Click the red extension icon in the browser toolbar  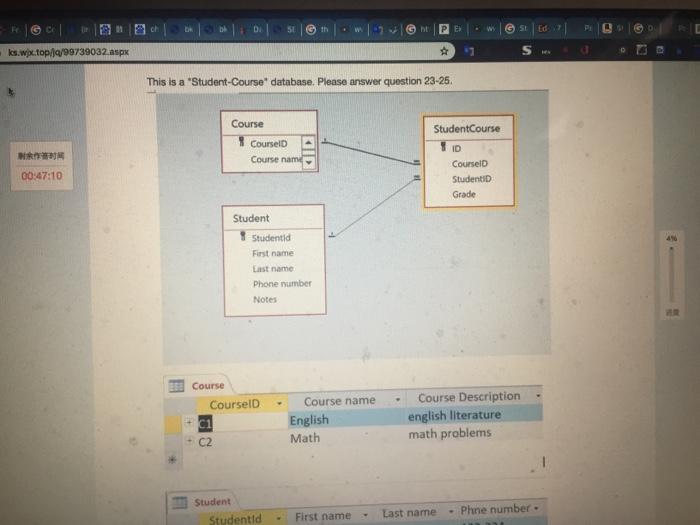584,50
